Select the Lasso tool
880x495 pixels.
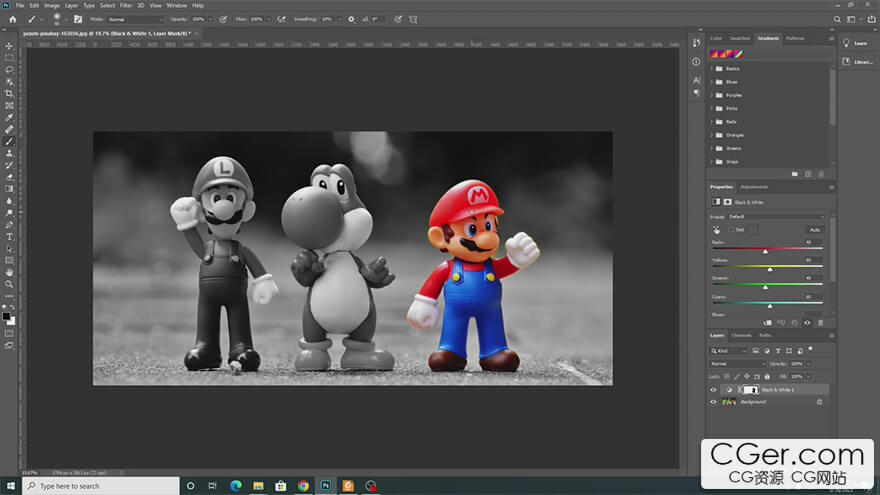tap(9, 70)
